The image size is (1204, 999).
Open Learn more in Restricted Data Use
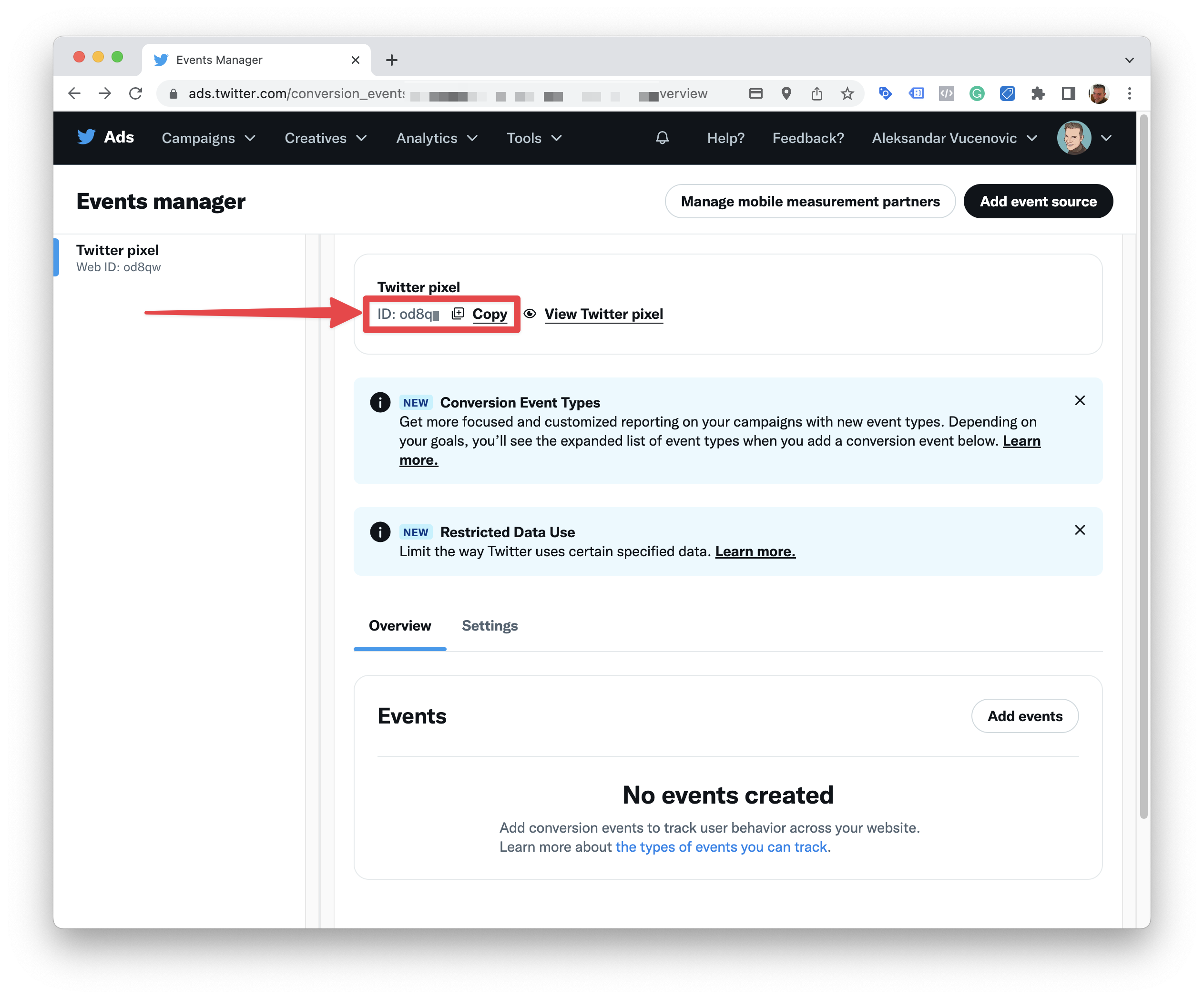pos(755,551)
